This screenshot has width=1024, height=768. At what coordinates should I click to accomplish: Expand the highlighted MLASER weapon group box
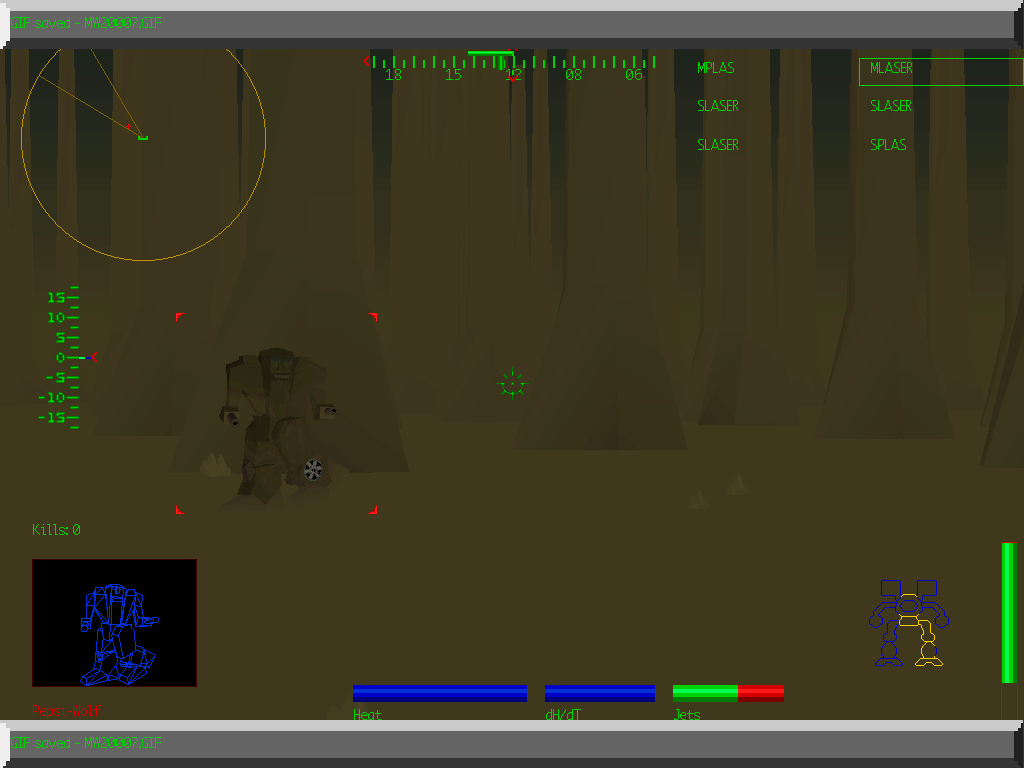tap(938, 70)
